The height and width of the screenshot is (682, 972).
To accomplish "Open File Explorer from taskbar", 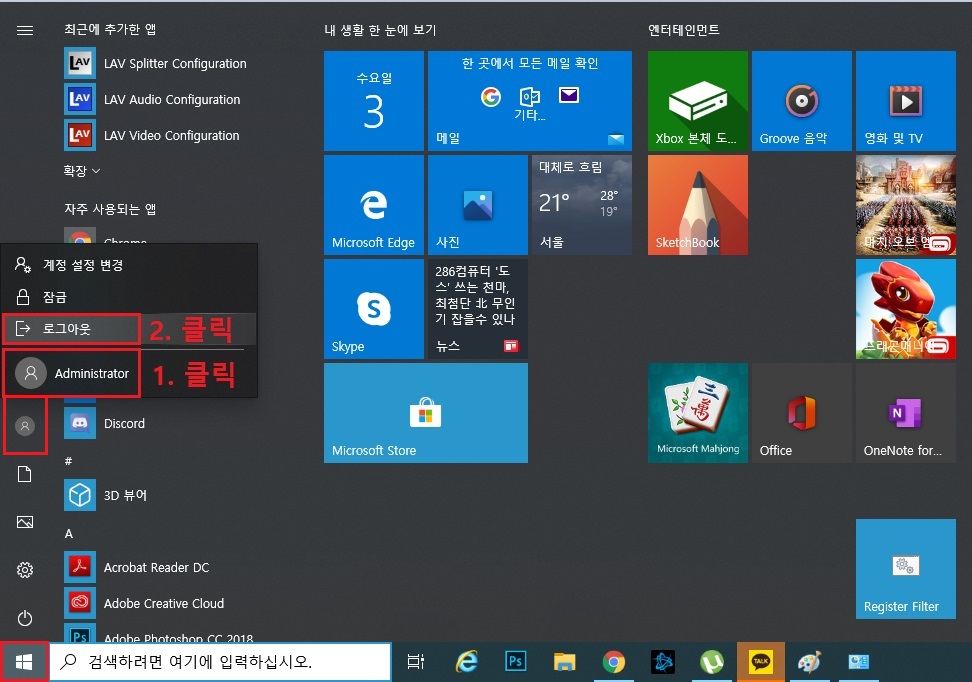I will 565,662.
